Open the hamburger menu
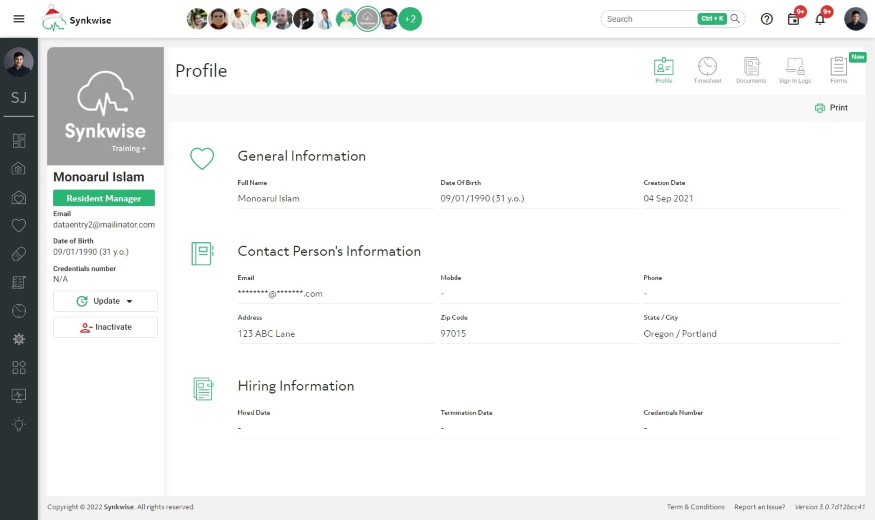 18,19
